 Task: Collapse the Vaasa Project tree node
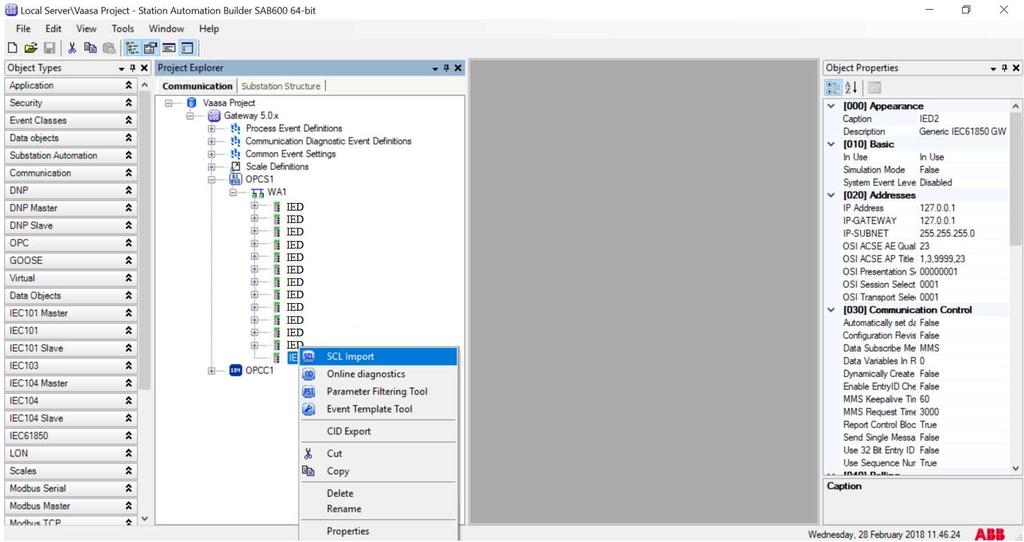[168, 103]
